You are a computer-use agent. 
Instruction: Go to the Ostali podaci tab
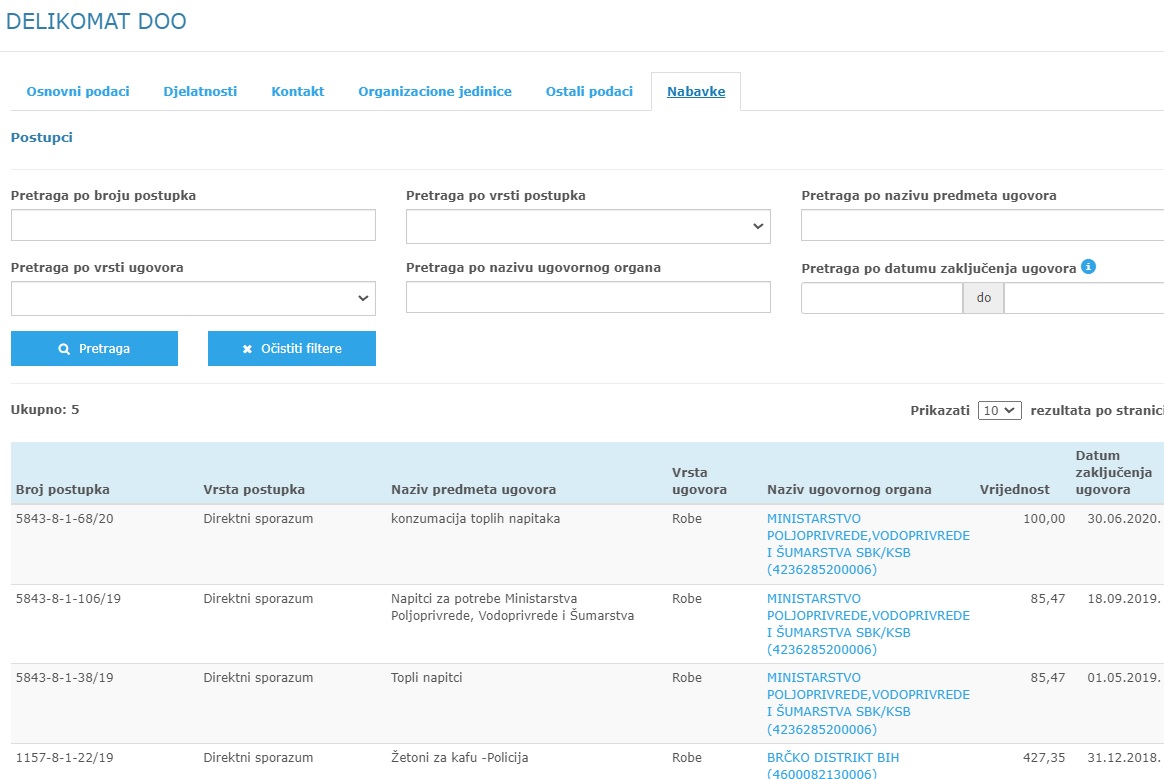(x=589, y=91)
